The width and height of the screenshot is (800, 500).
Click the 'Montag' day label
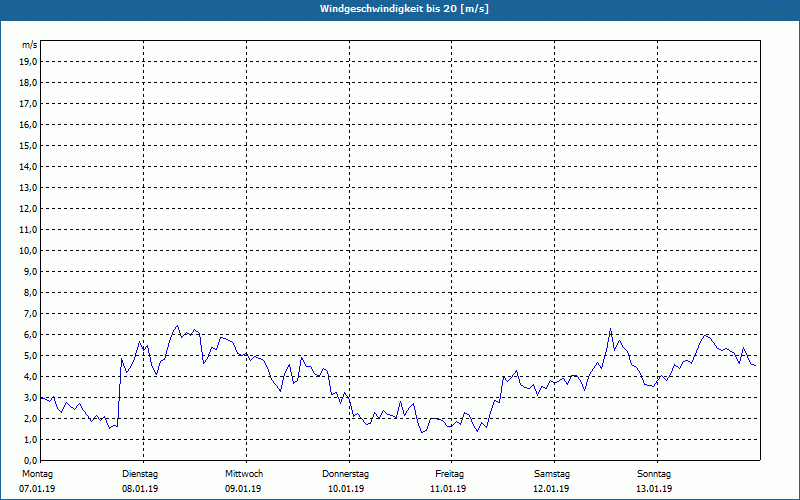click(36, 474)
